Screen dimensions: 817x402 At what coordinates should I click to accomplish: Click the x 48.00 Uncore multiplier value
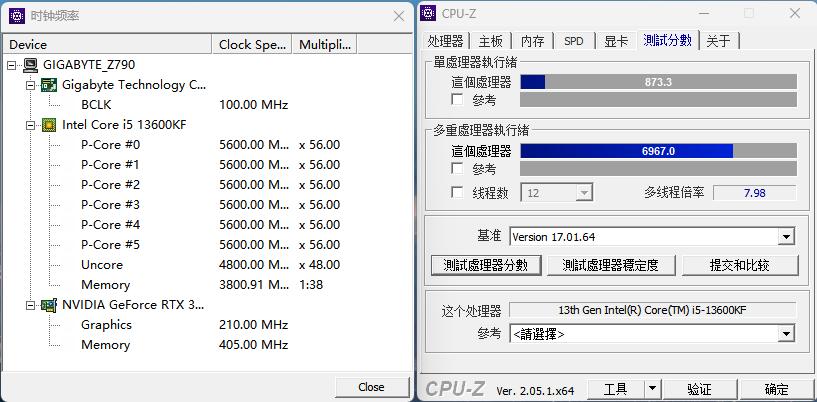click(x=319, y=265)
